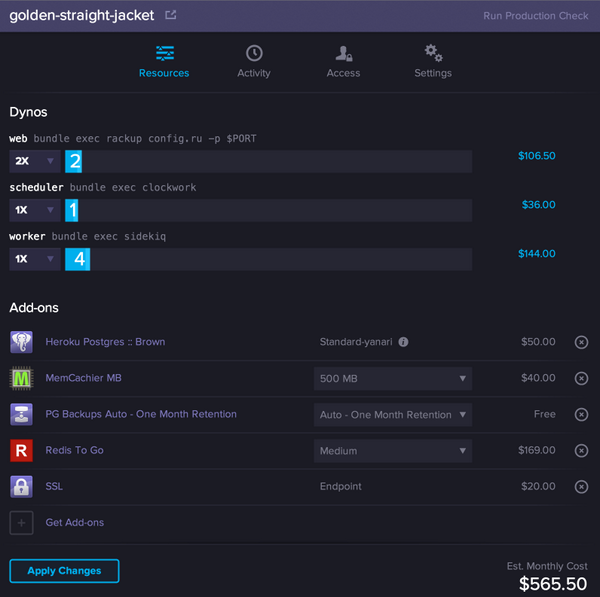Click the worker sidekiq command text
Image resolution: width=600 pixels, height=597 pixels.
click(109, 237)
